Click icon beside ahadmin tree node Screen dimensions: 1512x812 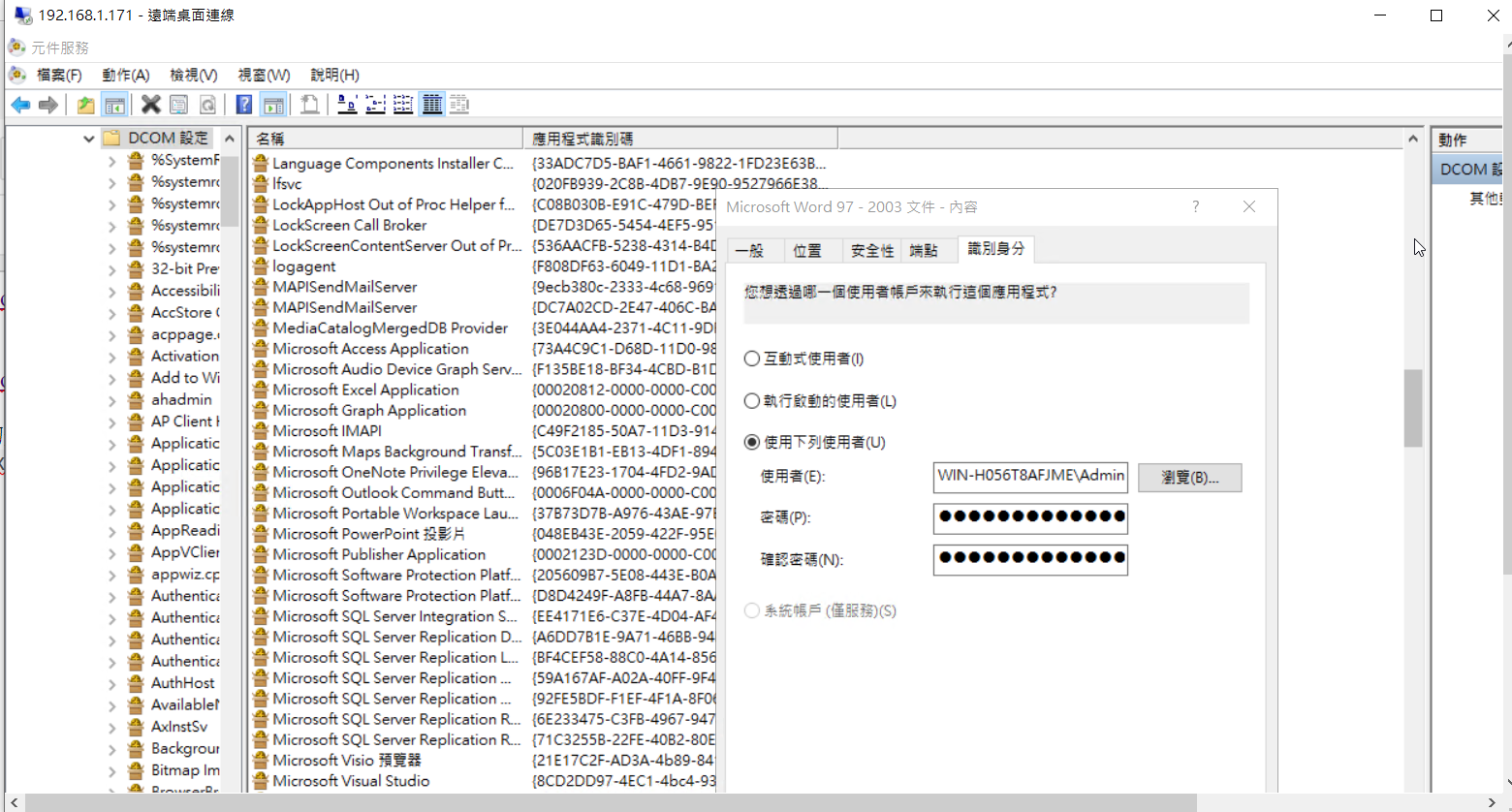[x=137, y=399]
